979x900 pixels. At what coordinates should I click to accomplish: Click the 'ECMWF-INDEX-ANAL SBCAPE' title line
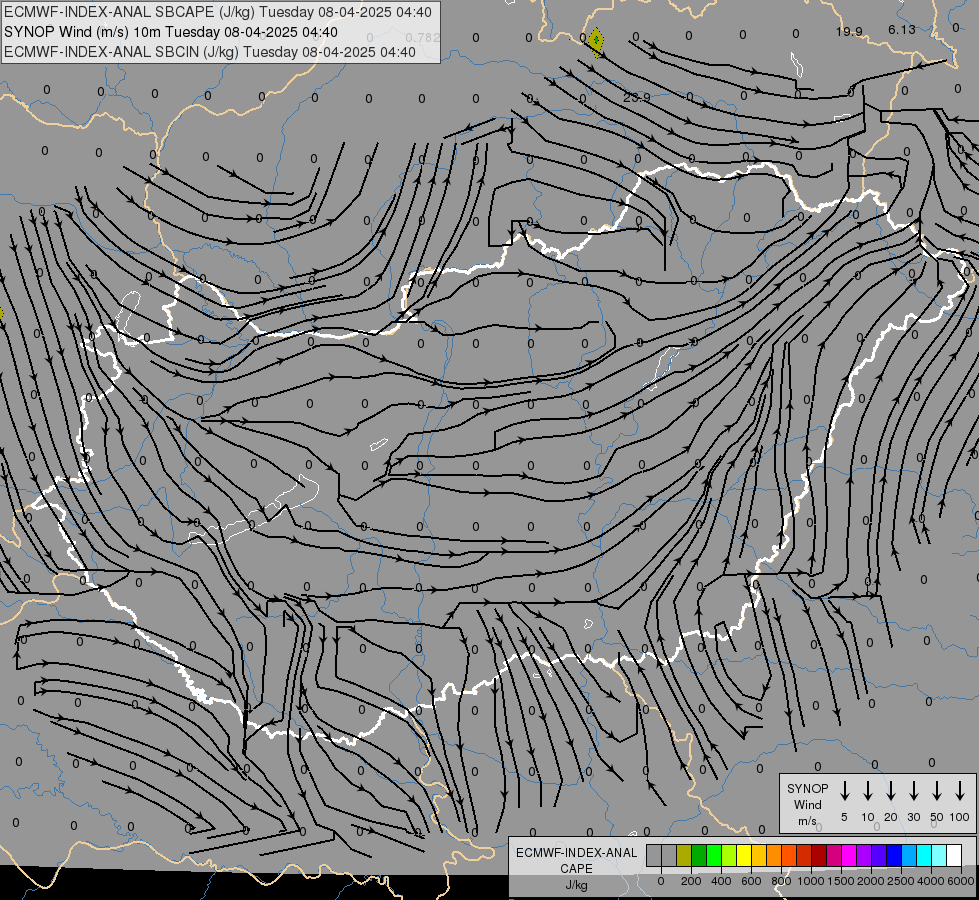point(217,12)
